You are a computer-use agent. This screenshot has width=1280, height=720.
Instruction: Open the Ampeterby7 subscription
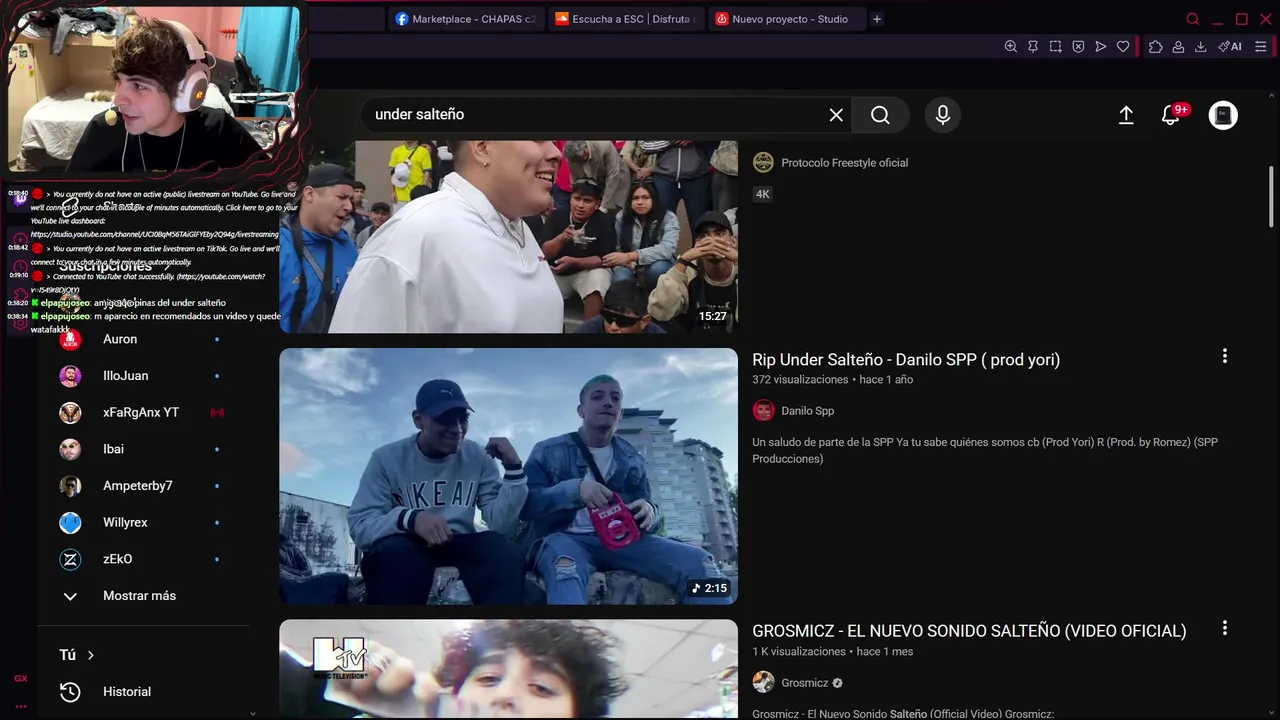145,486
